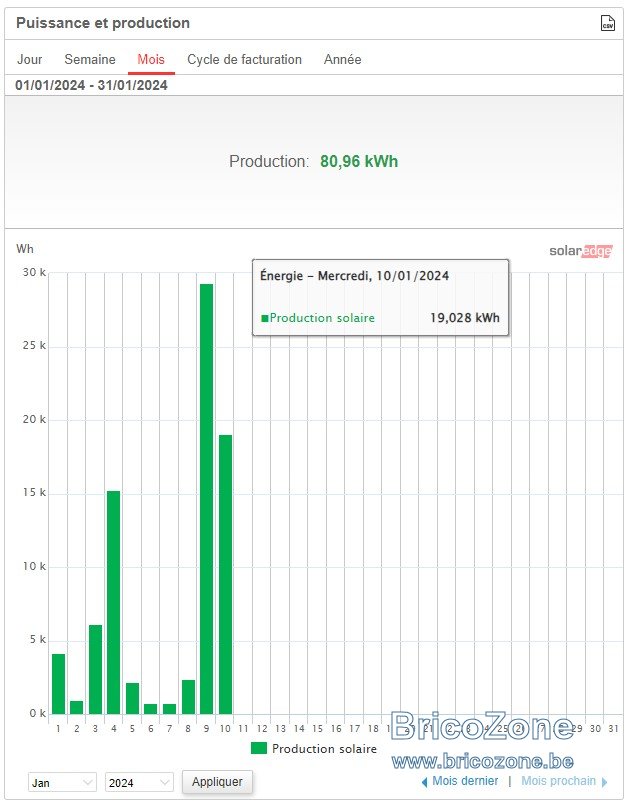
Task: Click the tallest bar for day 9
Action: click(206, 499)
